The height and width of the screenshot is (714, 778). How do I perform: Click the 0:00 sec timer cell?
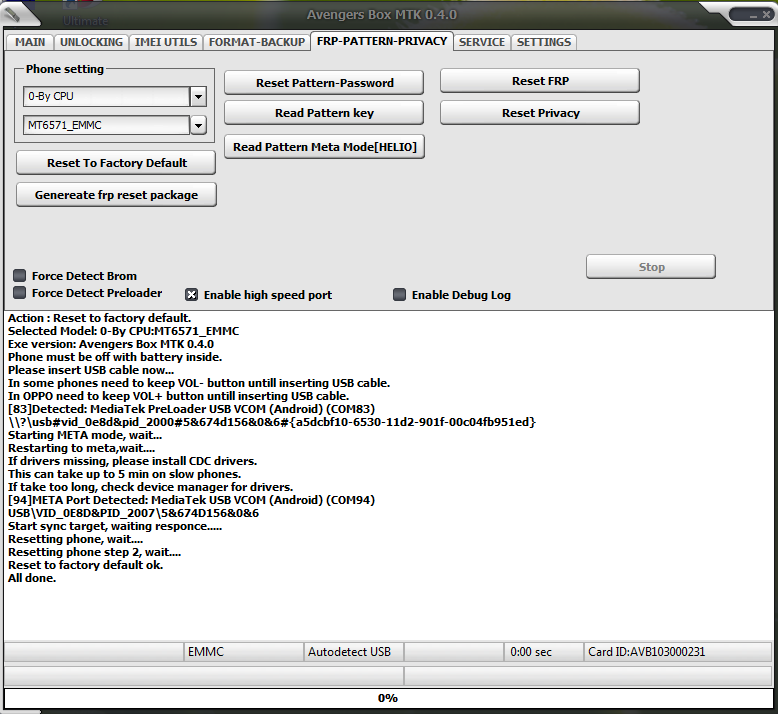[x=544, y=652]
